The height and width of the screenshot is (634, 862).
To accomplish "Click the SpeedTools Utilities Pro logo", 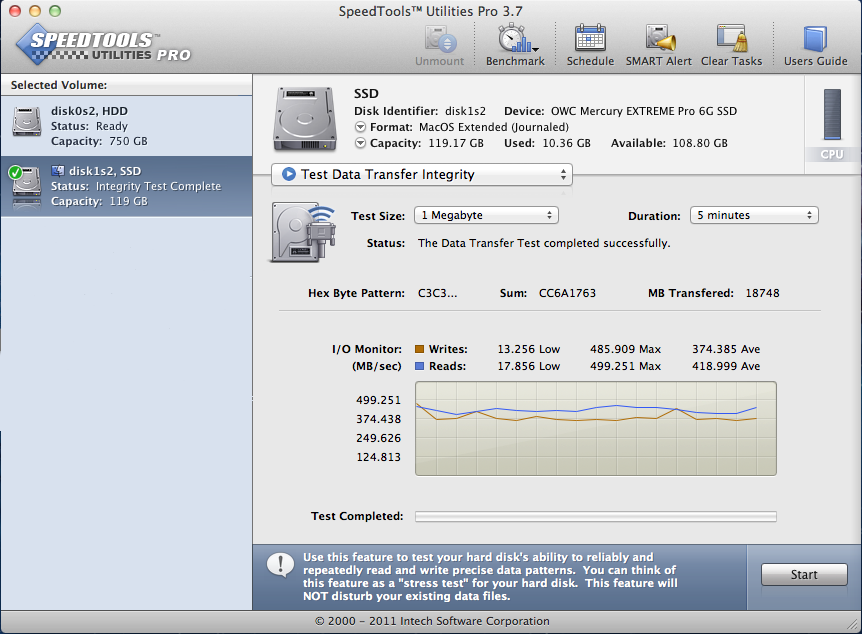I will [103, 46].
